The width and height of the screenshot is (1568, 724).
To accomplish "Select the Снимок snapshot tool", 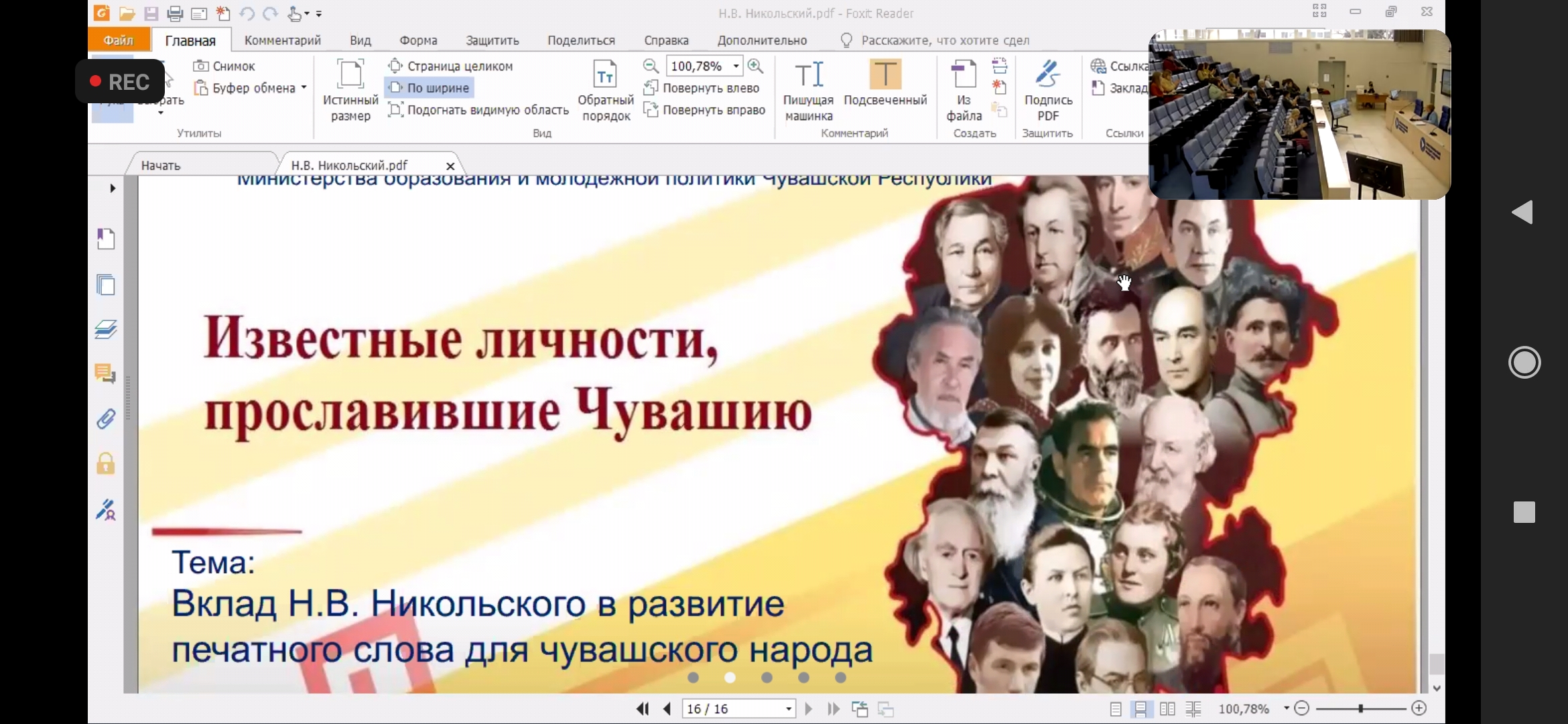I will pos(224,66).
